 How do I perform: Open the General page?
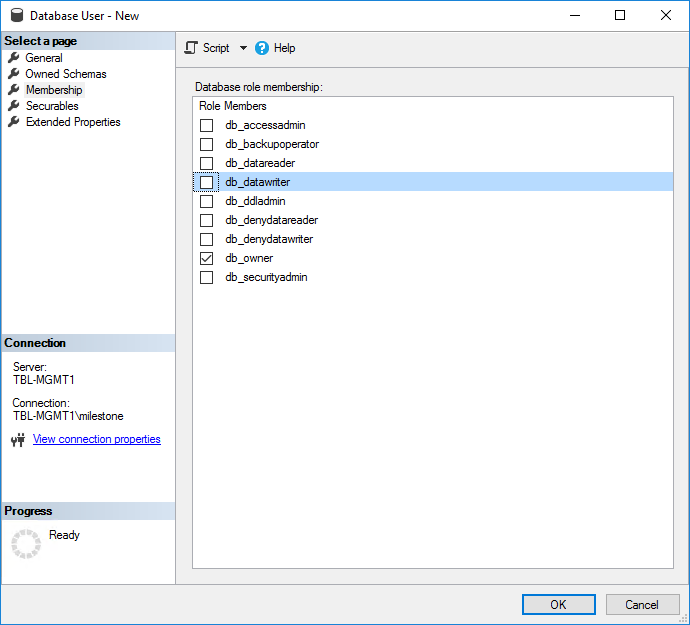click(x=44, y=58)
